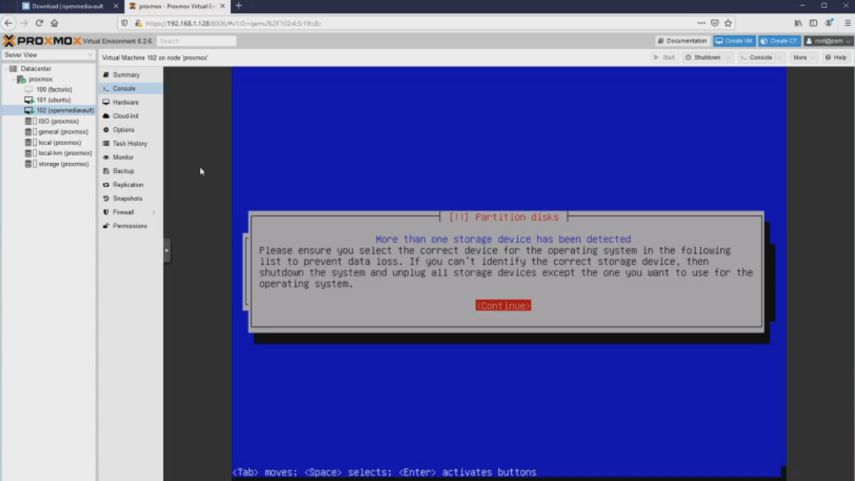Open the Task History menu item
855x481 pixels.
129,143
